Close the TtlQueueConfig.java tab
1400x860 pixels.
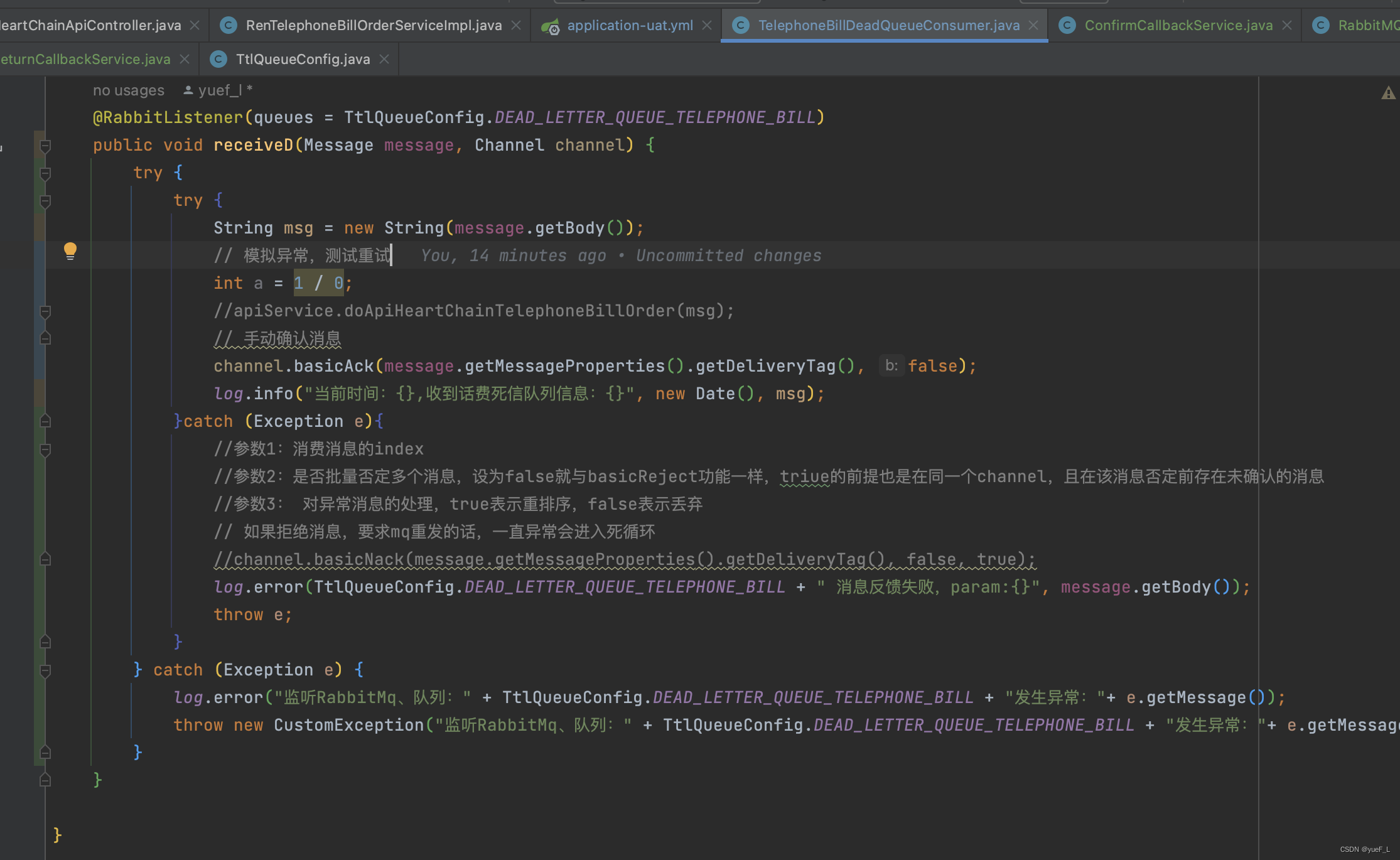tap(384, 59)
